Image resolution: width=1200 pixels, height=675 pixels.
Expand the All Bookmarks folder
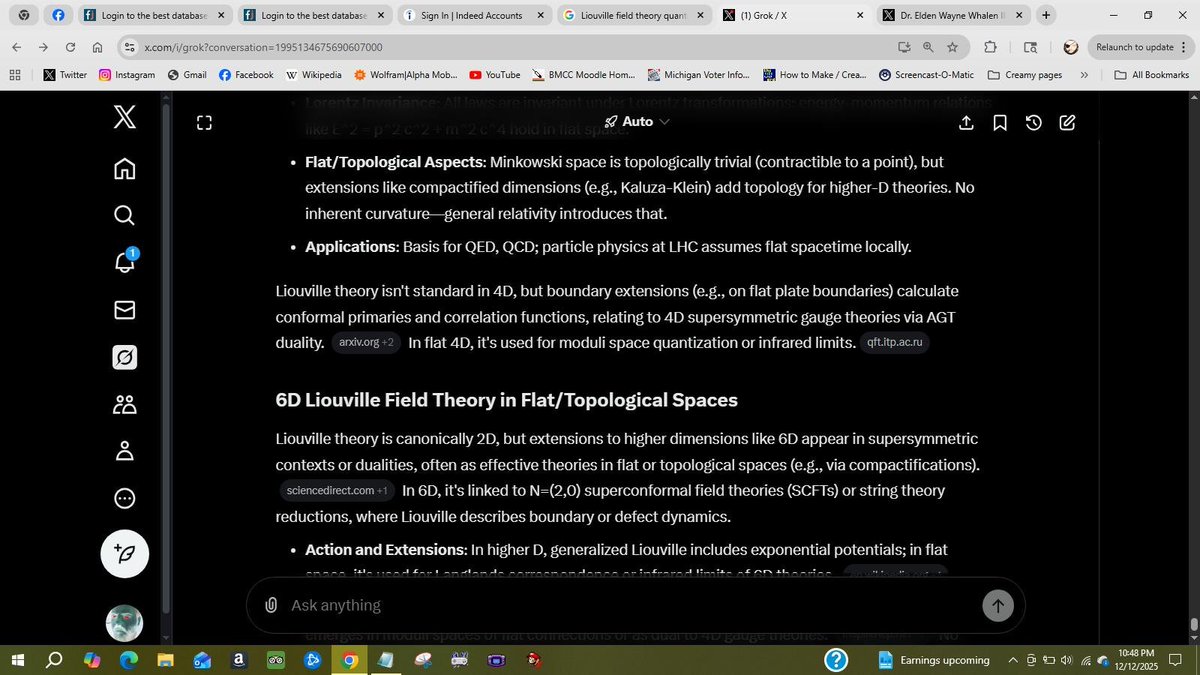click(1151, 75)
